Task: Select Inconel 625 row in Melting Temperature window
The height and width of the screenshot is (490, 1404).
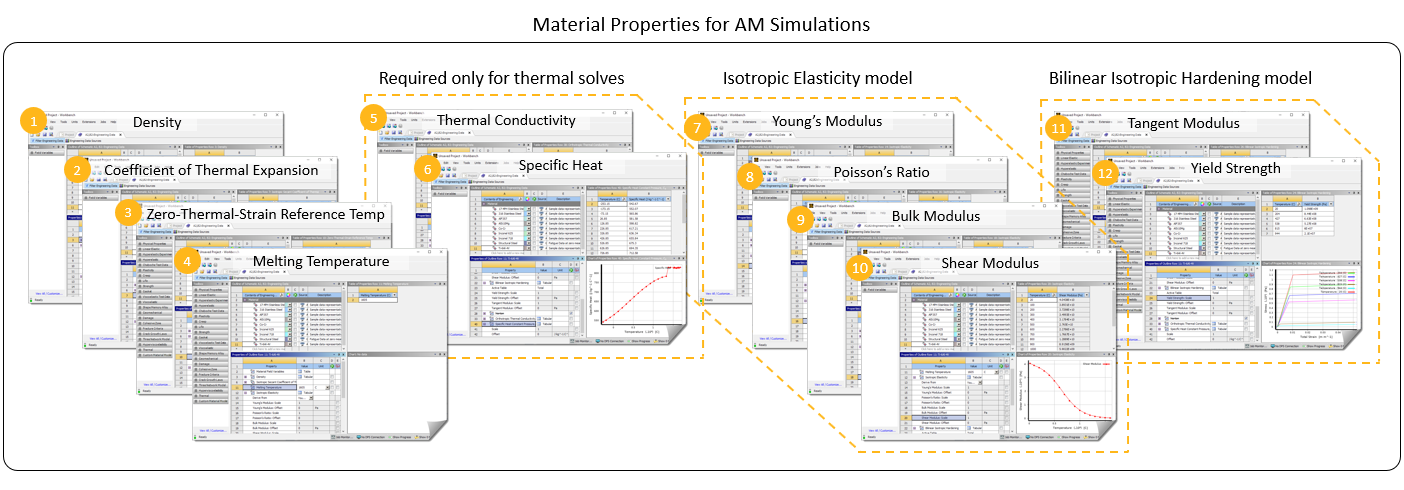Action: [x=266, y=329]
